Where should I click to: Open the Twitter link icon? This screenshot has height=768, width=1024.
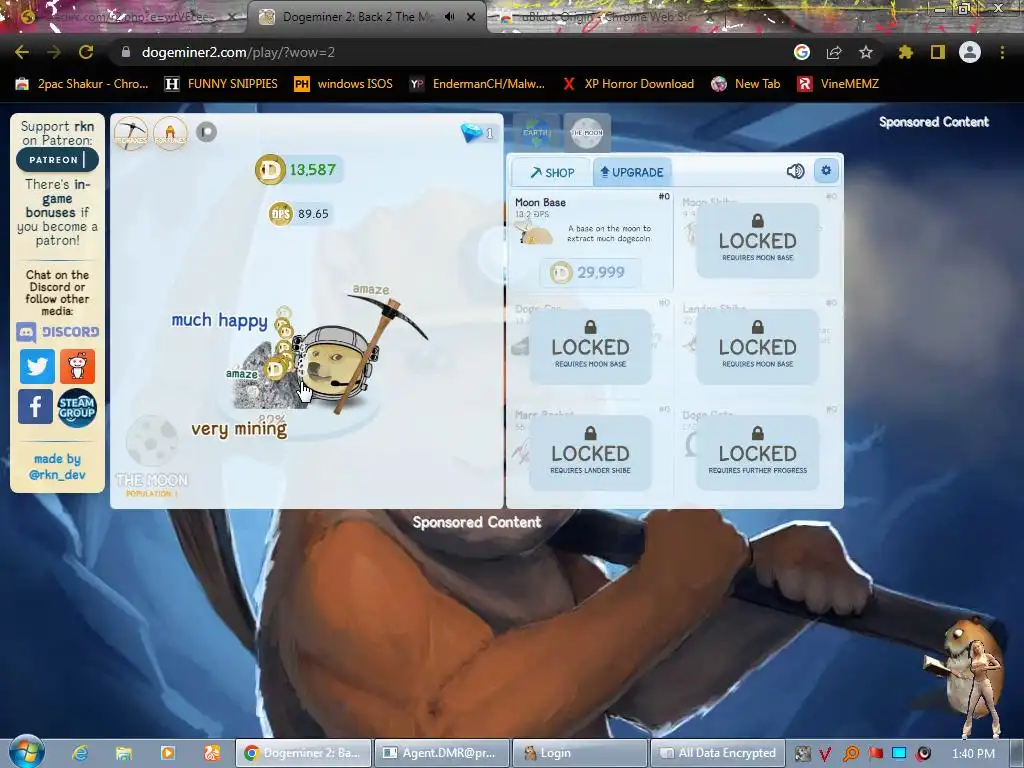tap(37, 366)
